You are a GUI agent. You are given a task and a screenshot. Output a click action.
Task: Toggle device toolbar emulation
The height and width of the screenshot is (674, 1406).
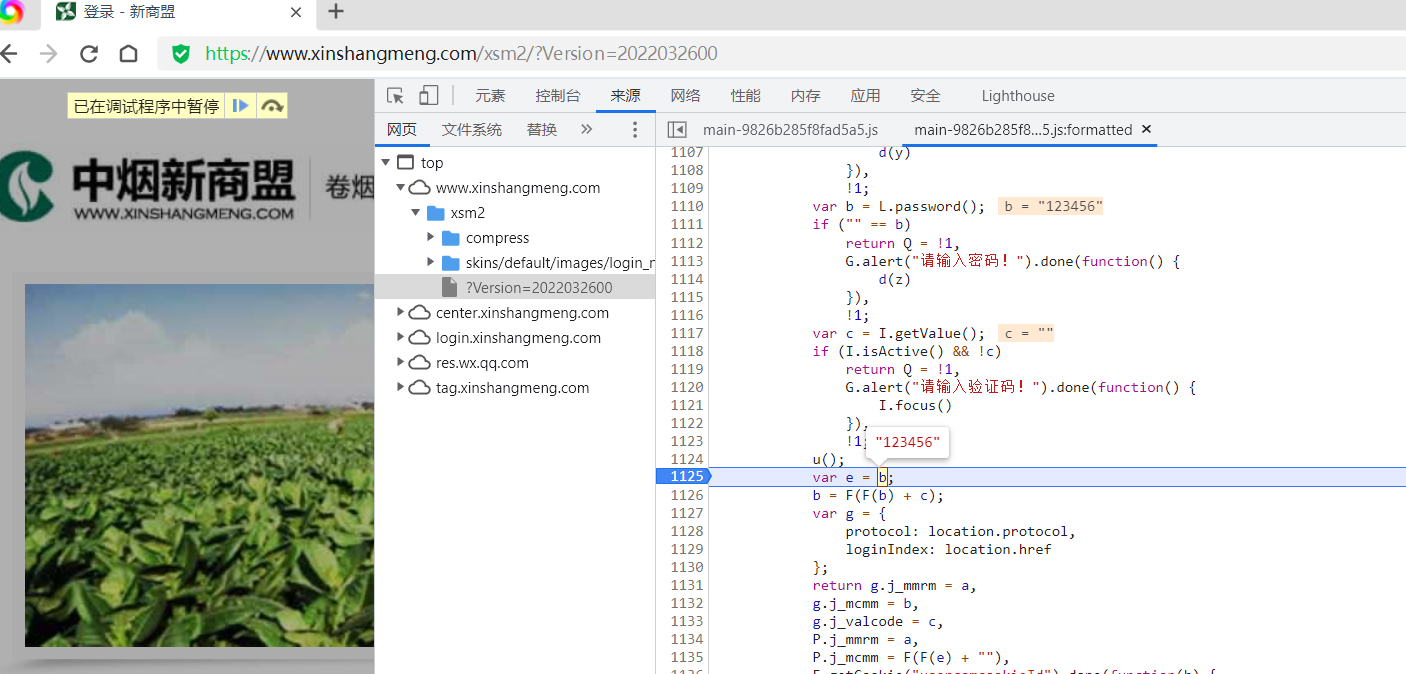pyautogui.click(x=428, y=96)
